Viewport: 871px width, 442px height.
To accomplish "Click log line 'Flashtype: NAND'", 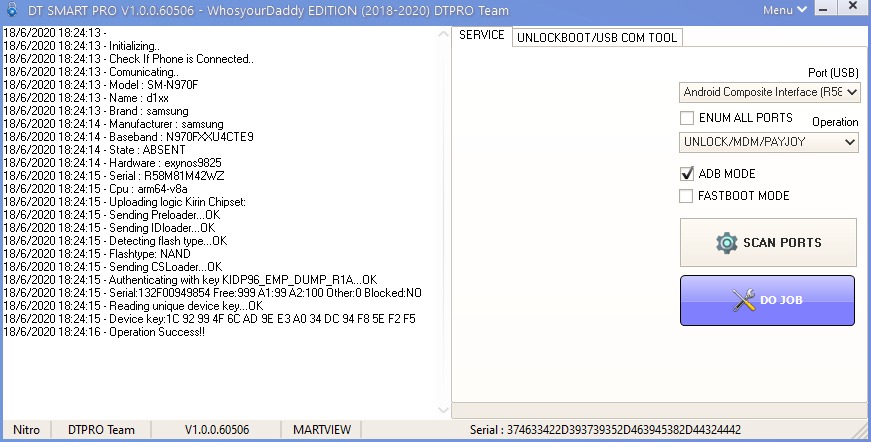I will click(97, 254).
